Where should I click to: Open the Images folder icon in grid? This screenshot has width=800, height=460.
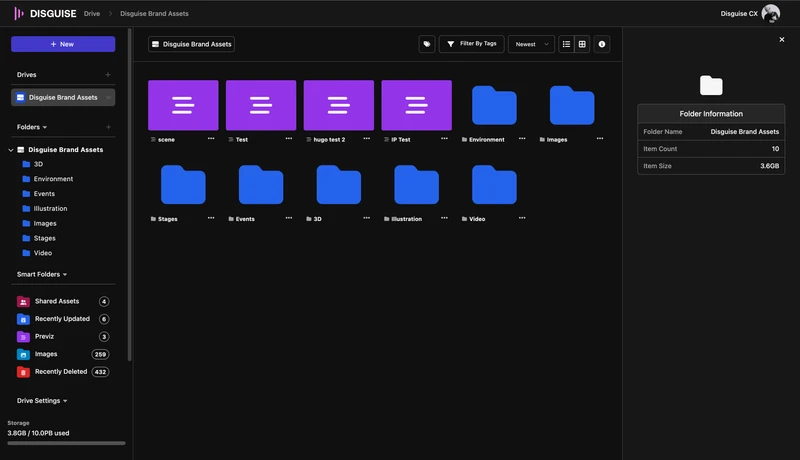572,105
